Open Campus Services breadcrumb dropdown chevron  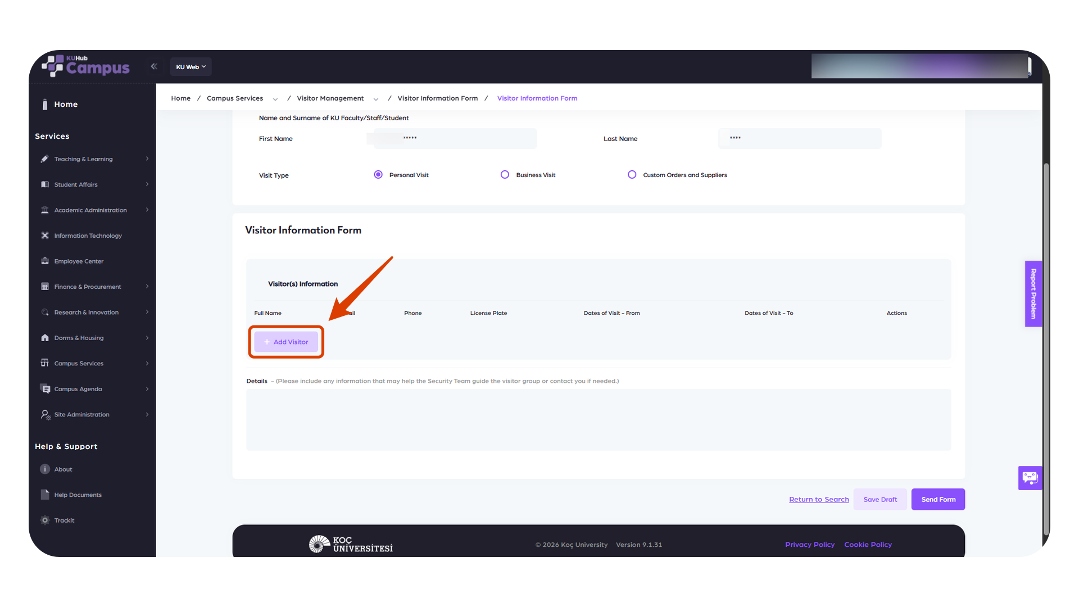point(275,99)
